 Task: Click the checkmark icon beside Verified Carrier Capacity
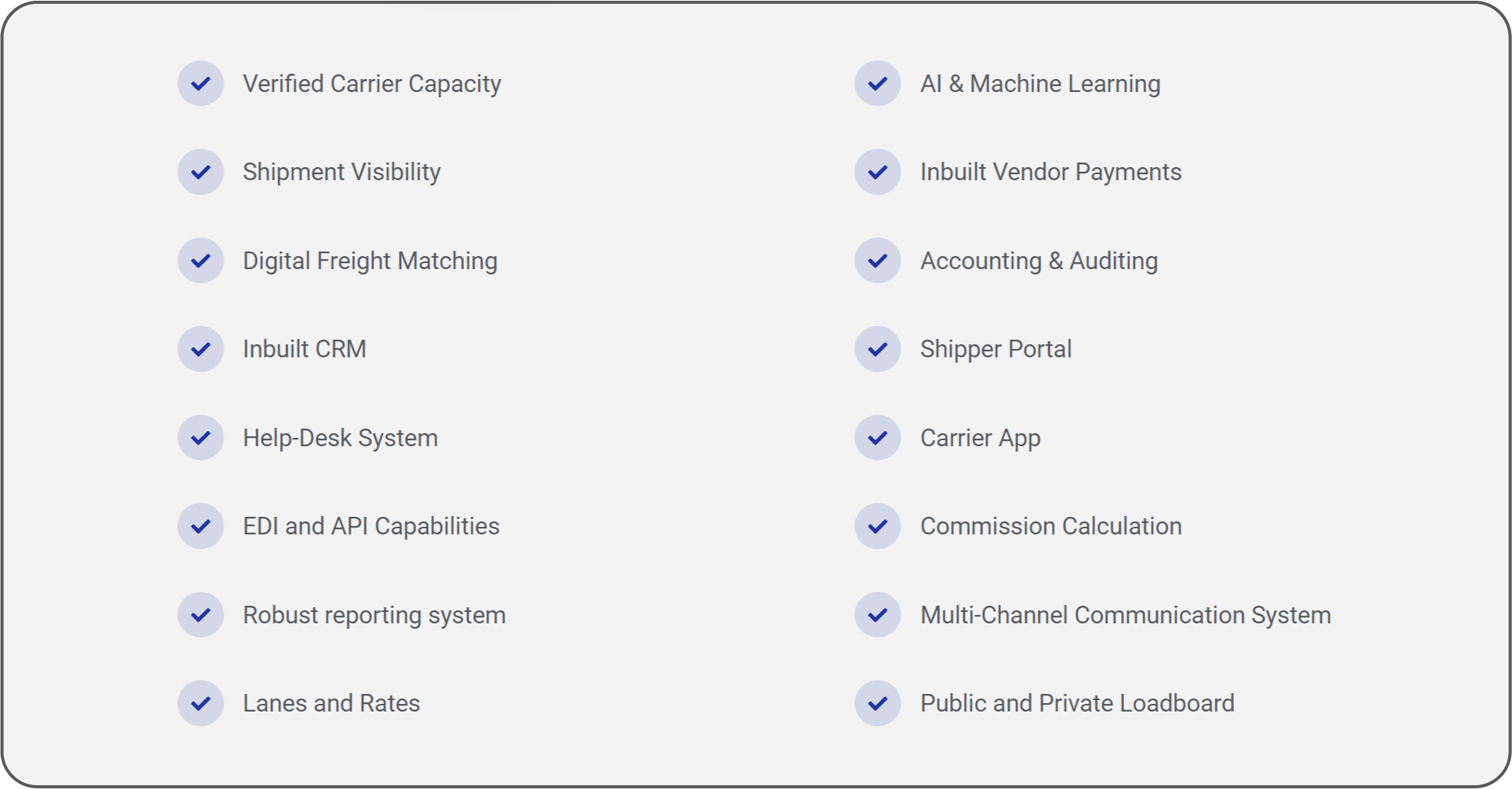(201, 84)
